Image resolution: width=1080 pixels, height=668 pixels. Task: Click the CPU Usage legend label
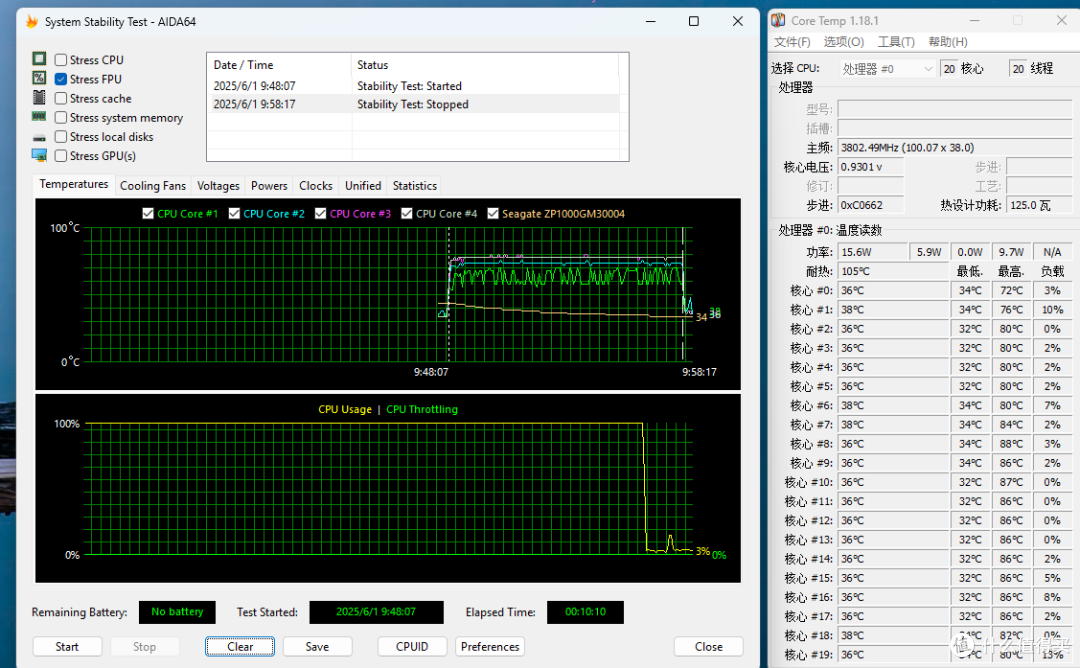345,409
